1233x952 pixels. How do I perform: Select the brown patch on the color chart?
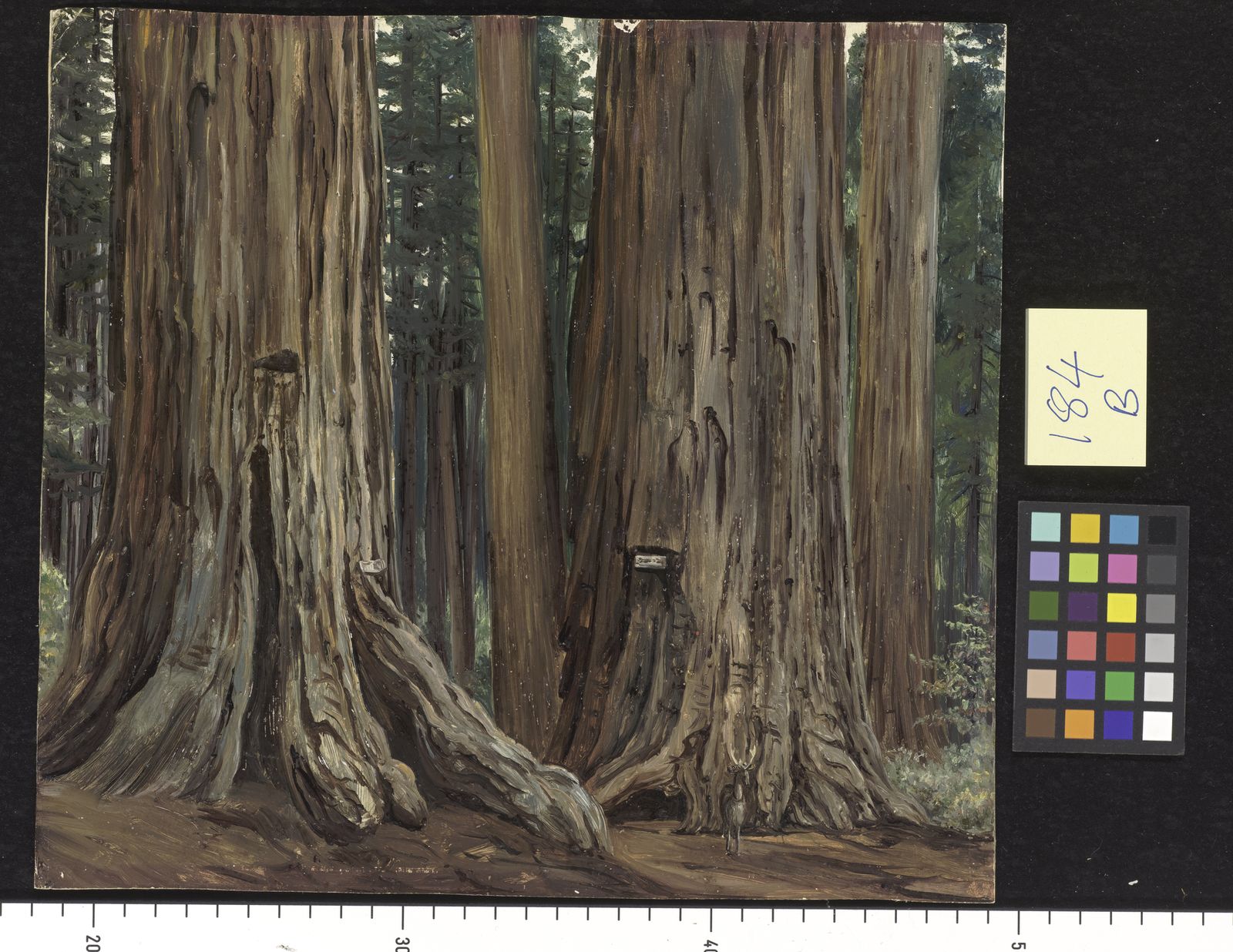pyautogui.click(x=1041, y=724)
